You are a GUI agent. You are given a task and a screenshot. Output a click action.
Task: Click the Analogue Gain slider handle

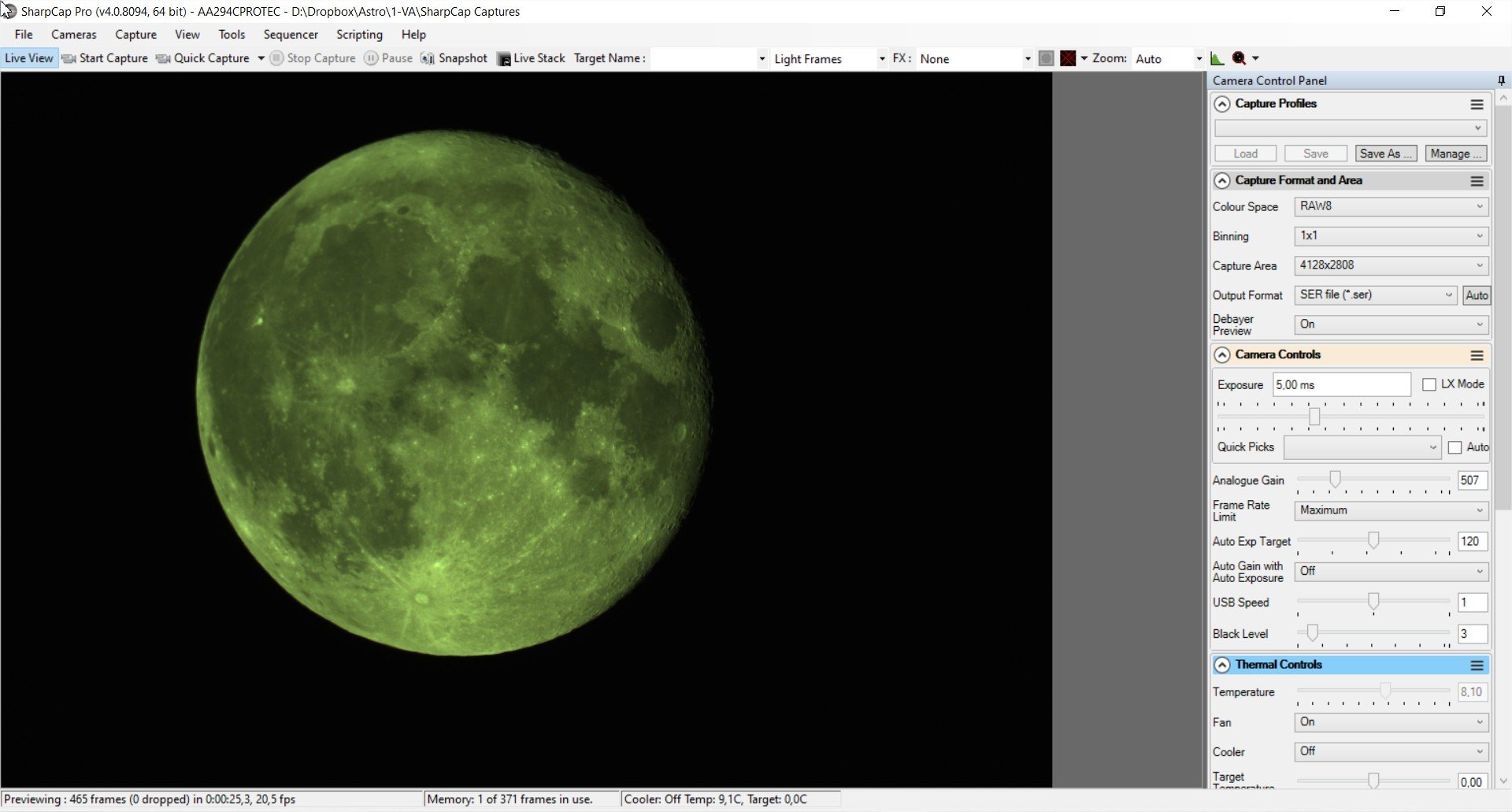1335,479
